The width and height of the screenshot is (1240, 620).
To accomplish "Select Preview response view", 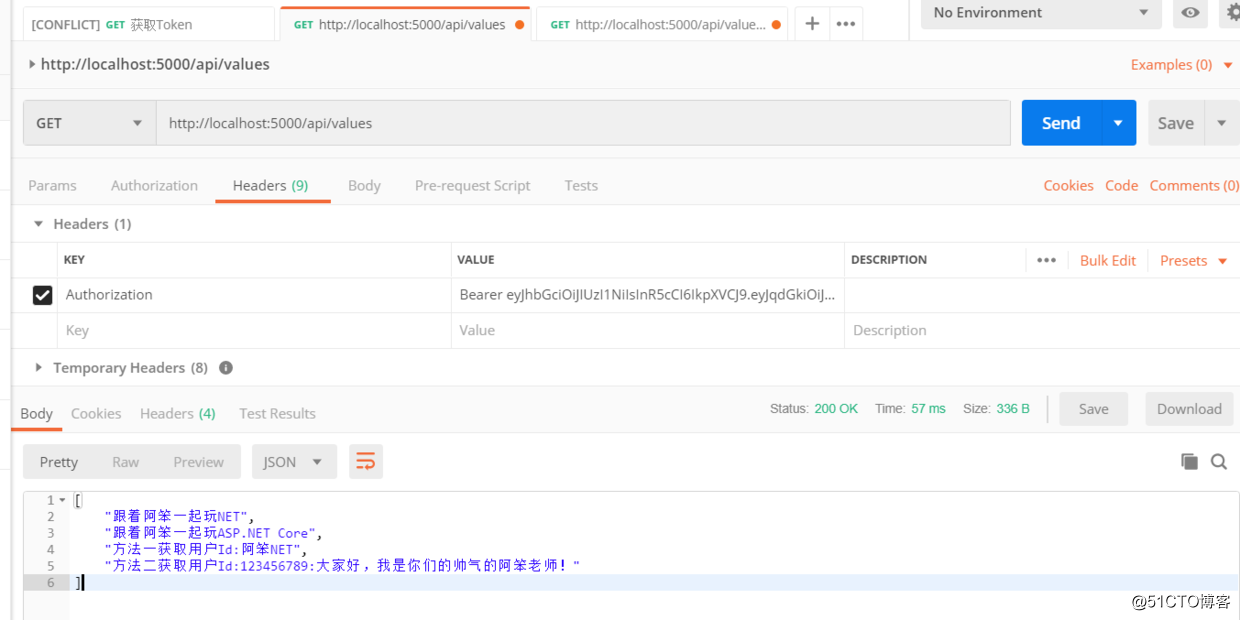I will coord(199,461).
